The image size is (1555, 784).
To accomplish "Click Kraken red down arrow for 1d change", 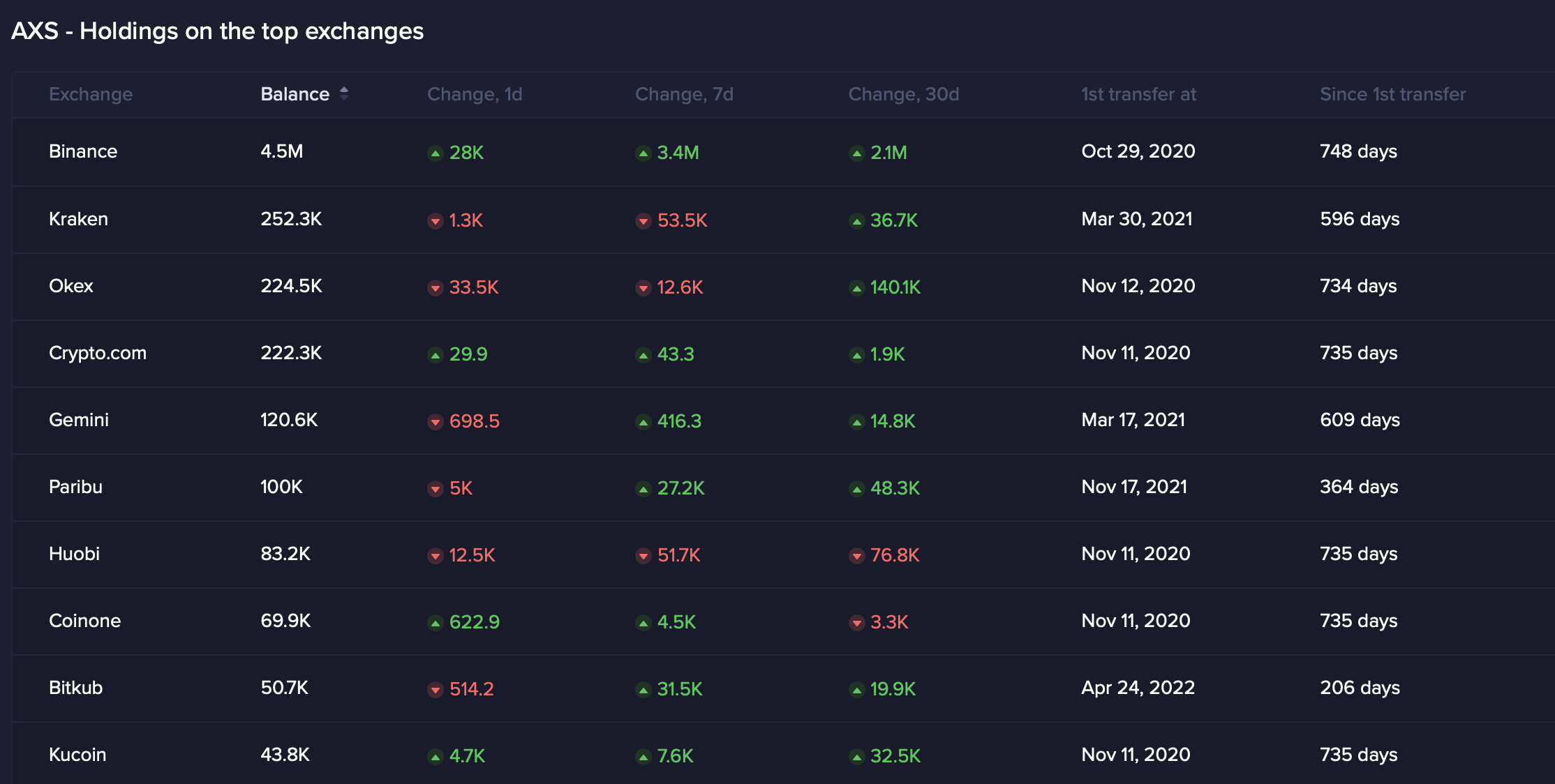I will (x=436, y=221).
